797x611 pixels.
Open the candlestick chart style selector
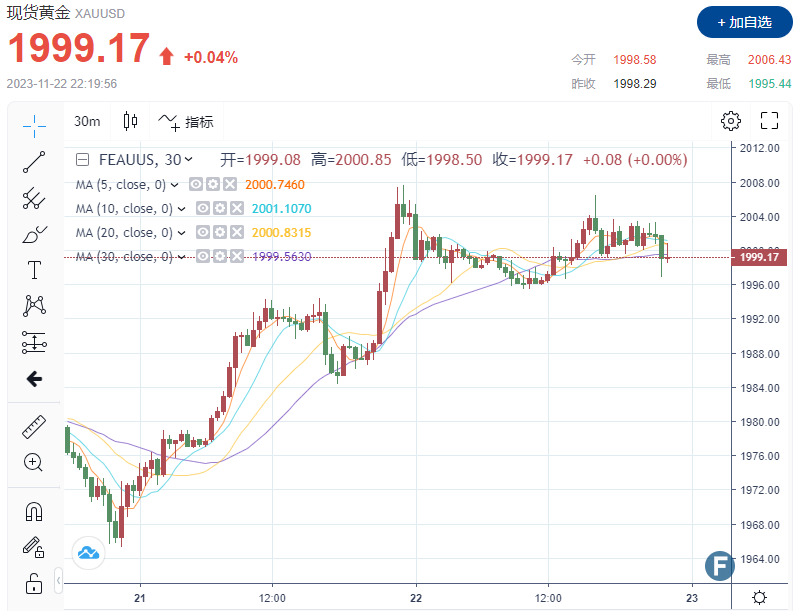pyautogui.click(x=130, y=122)
